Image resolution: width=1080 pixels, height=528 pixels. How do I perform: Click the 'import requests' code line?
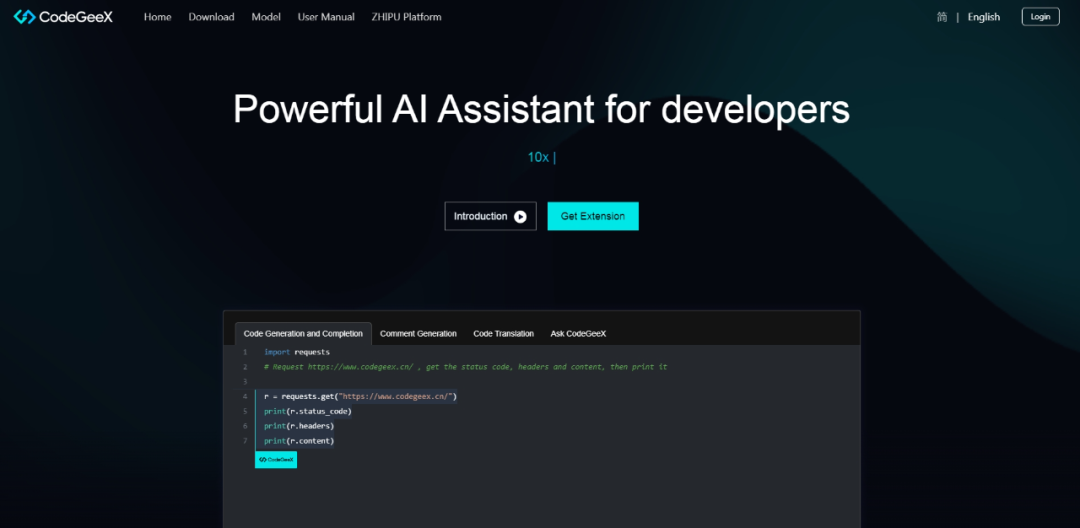pyautogui.click(x=297, y=352)
